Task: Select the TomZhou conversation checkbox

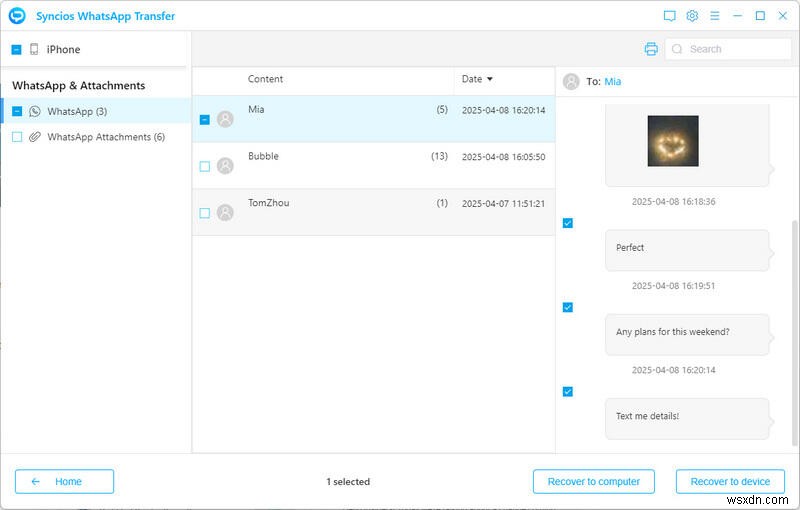Action: coord(205,213)
